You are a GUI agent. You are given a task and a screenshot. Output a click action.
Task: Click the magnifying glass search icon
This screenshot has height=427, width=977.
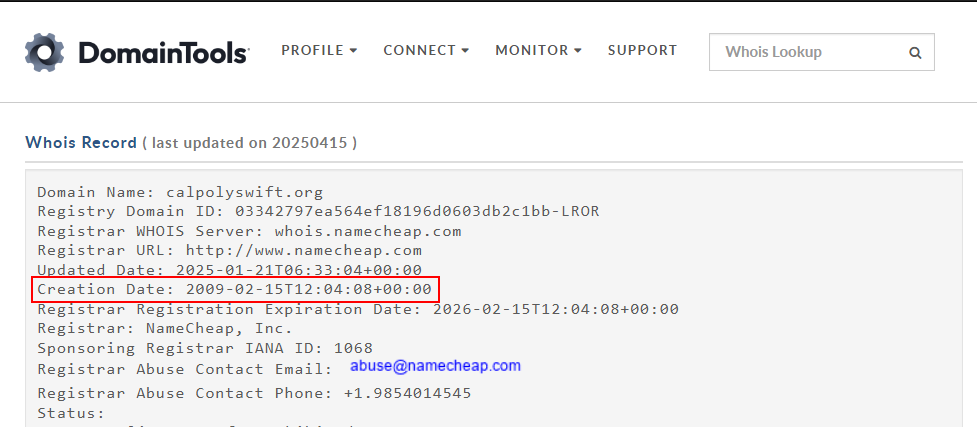[915, 52]
